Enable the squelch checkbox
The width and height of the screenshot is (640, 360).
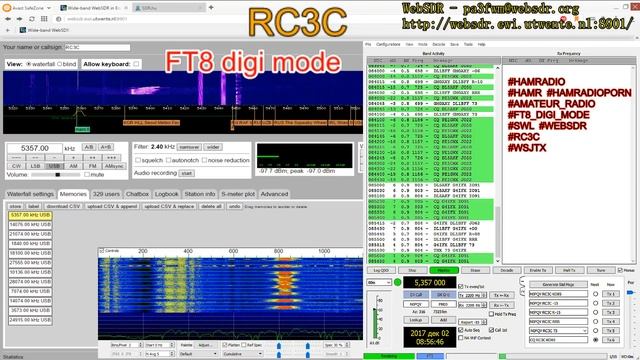138,160
